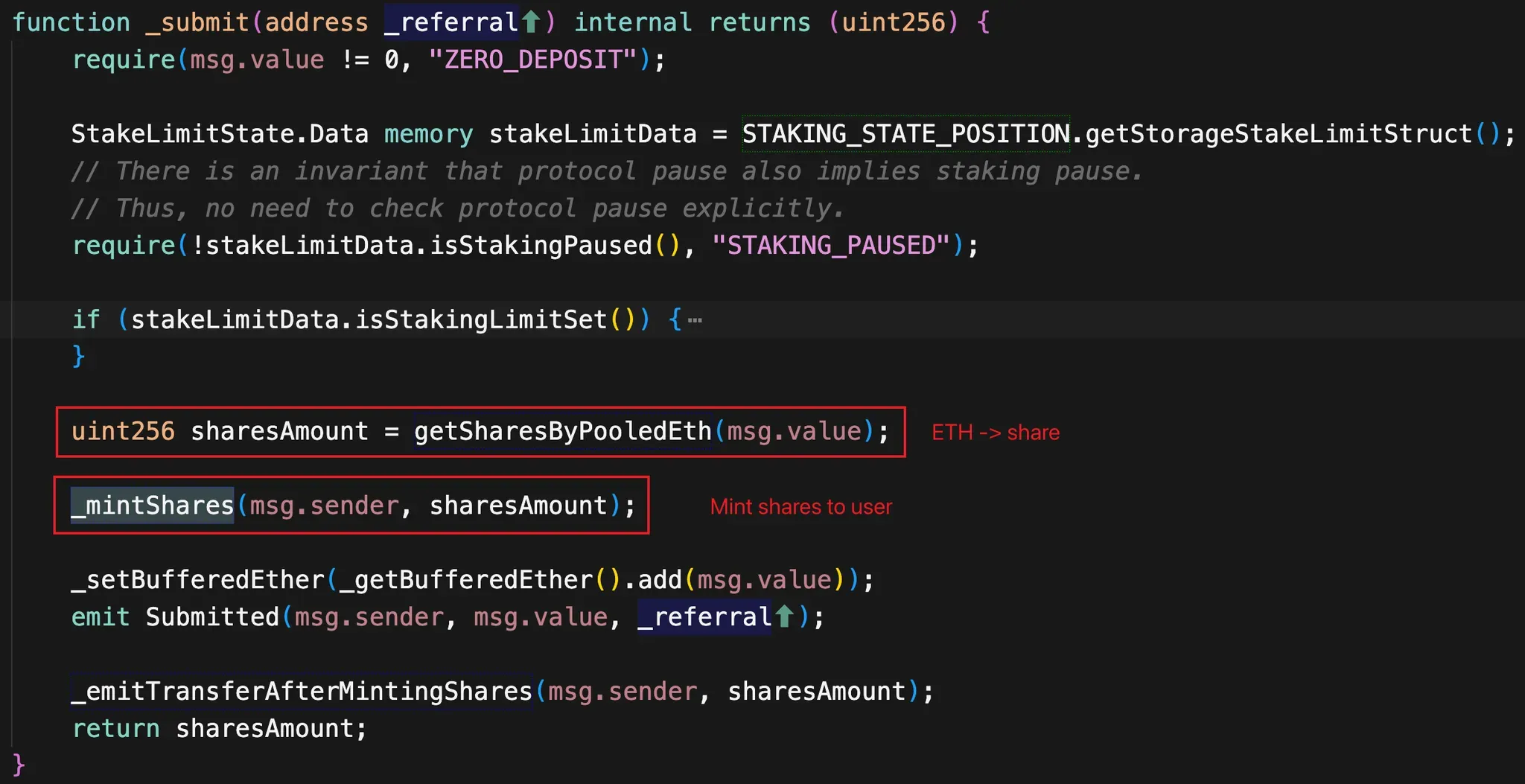Image resolution: width=1525 pixels, height=784 pixels.
Task: Click the _mintShares function call
Action: [x=153, y=506]
